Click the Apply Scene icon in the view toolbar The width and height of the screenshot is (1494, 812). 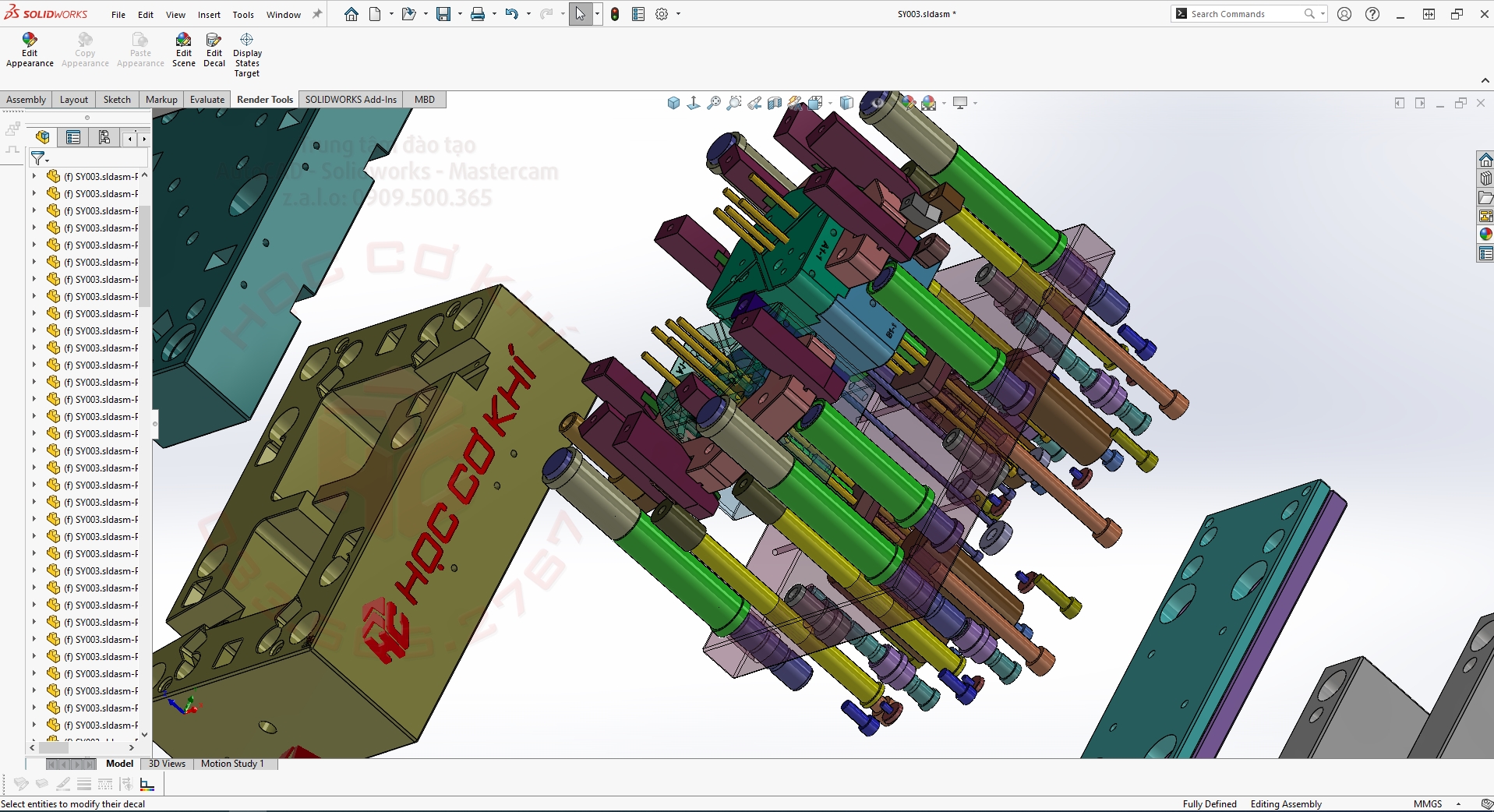tap(929, 103)
